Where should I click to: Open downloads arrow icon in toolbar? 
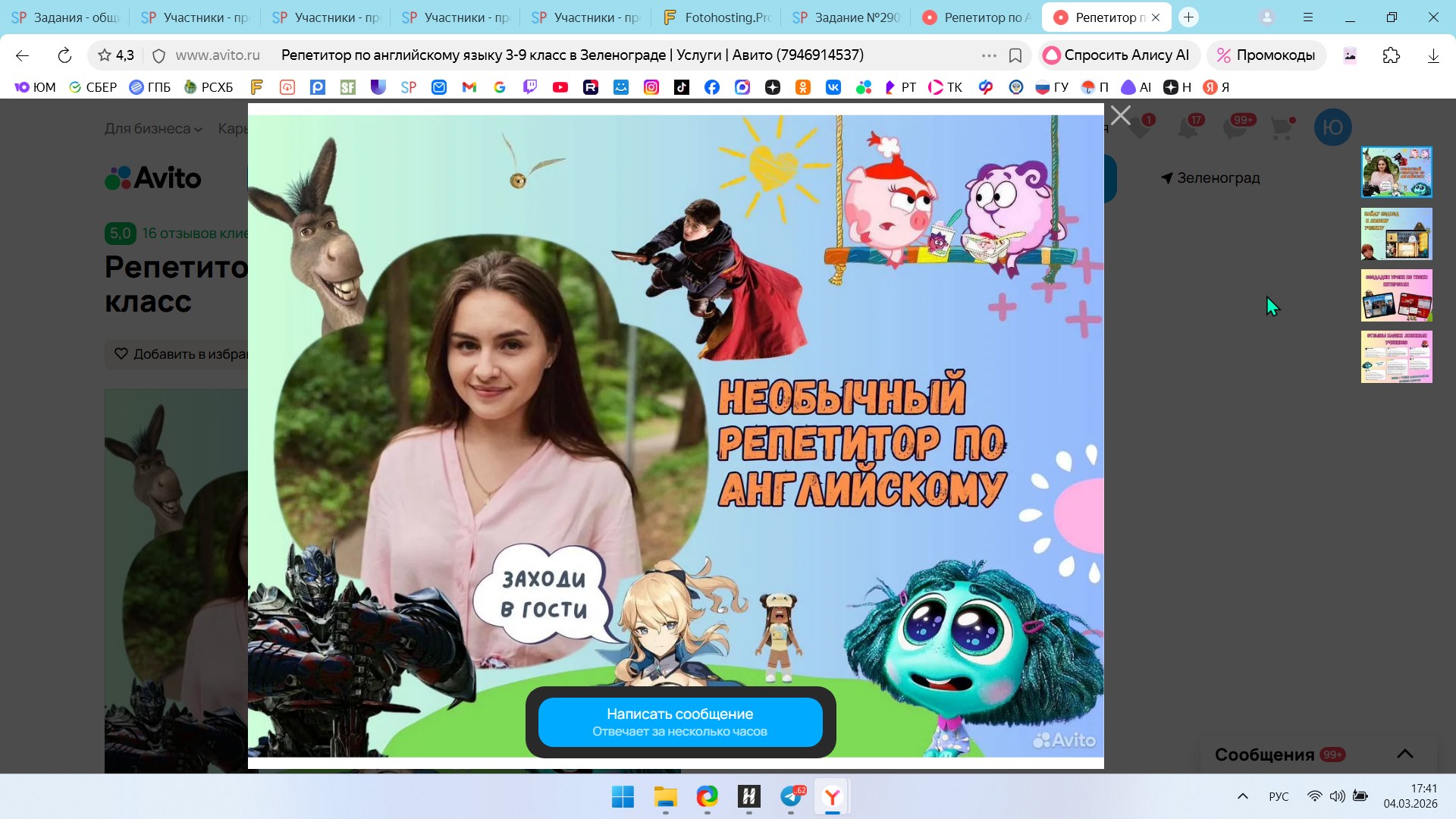1432,55
